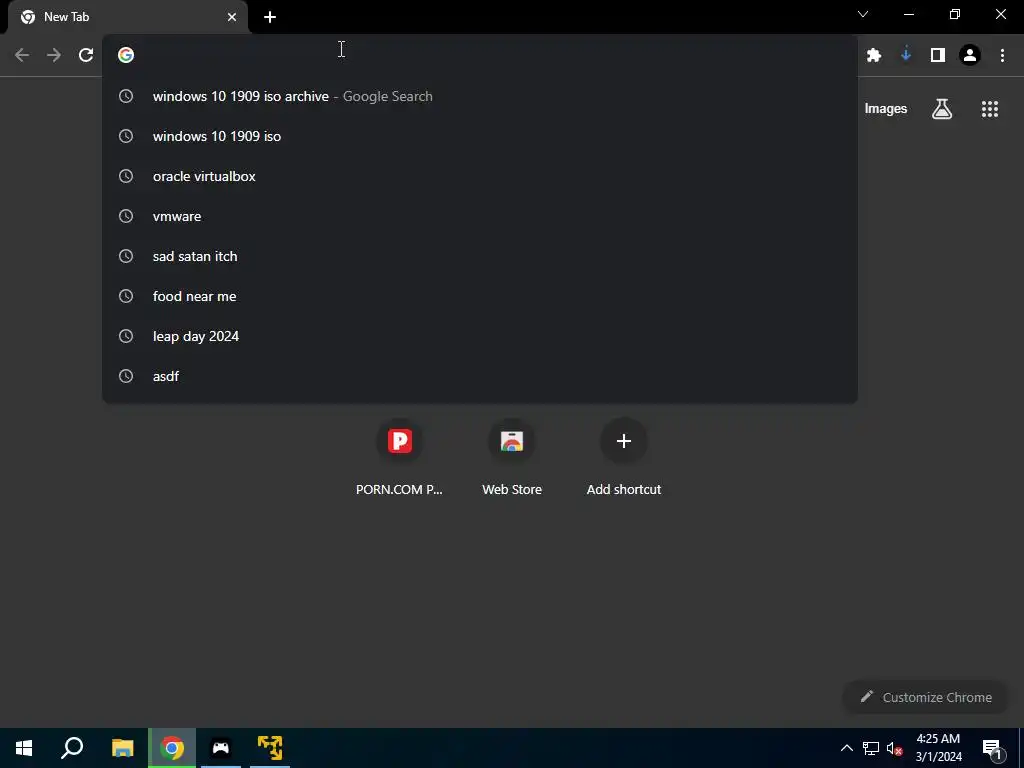
Task: Open the yellow network taskbar app
Action: tap(270, 748)
